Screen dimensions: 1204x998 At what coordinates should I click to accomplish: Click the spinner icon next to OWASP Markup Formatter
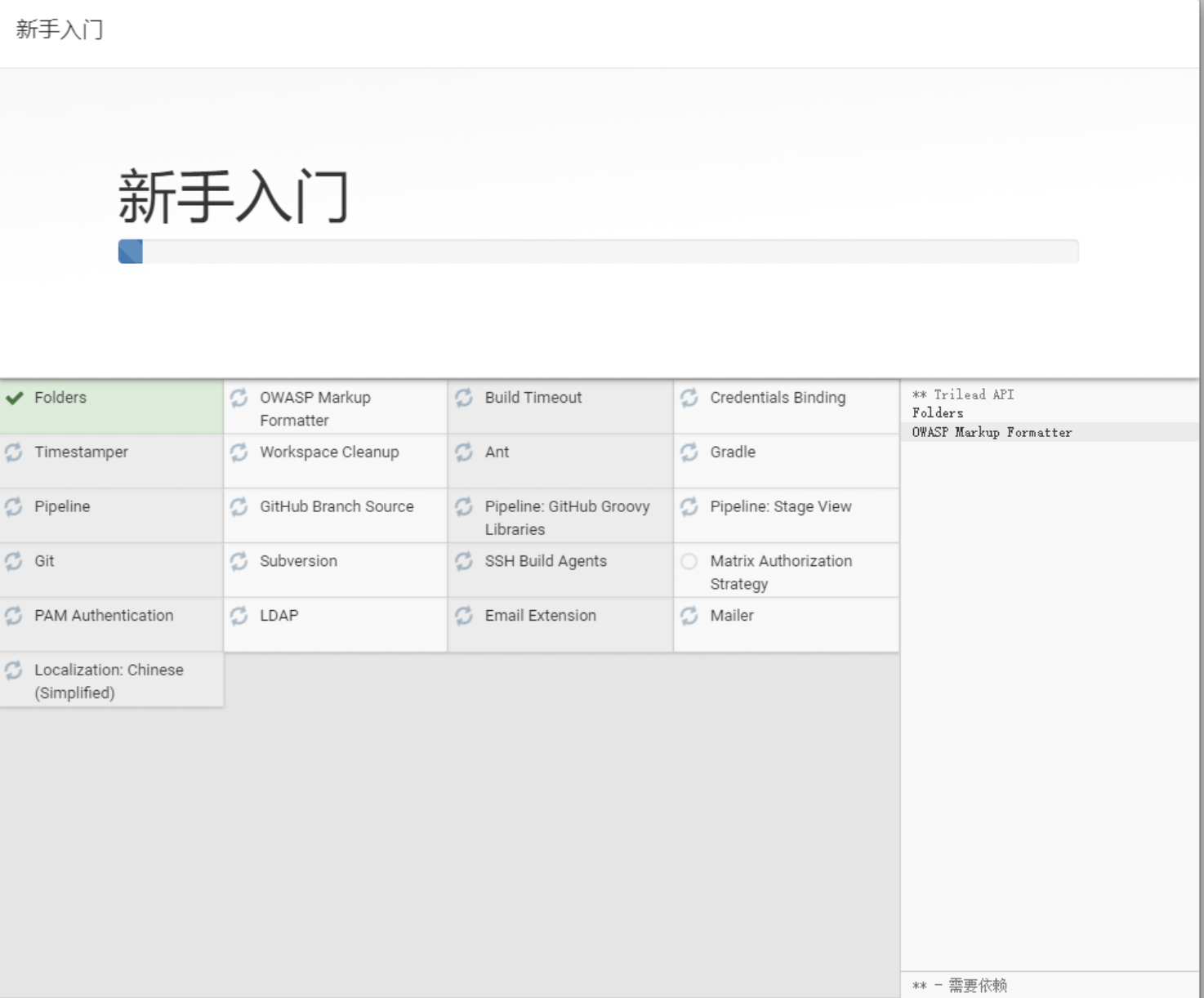(x=239, y=398)
